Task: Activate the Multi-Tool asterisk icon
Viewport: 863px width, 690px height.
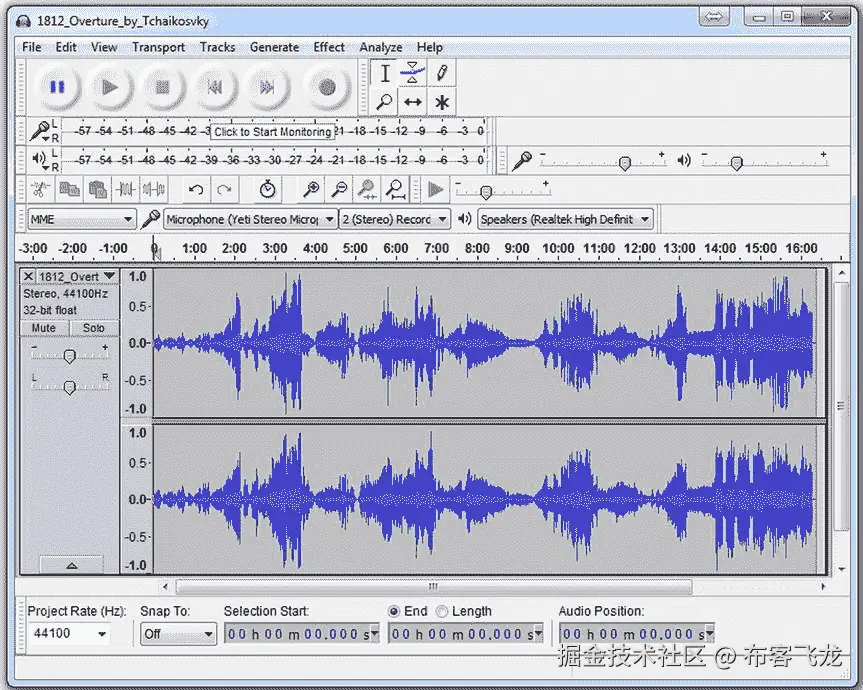Action: [441, 102]
